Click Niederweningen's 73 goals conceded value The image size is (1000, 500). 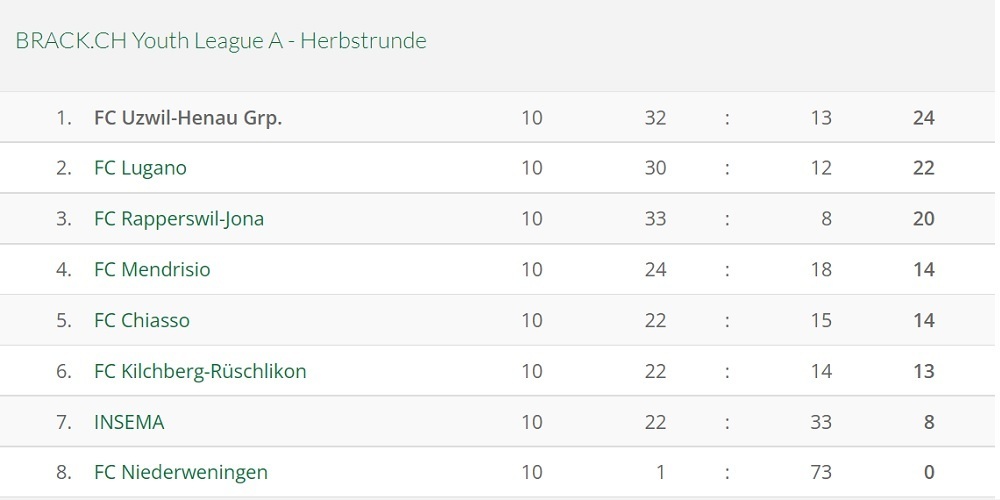(x=821, y=473)
